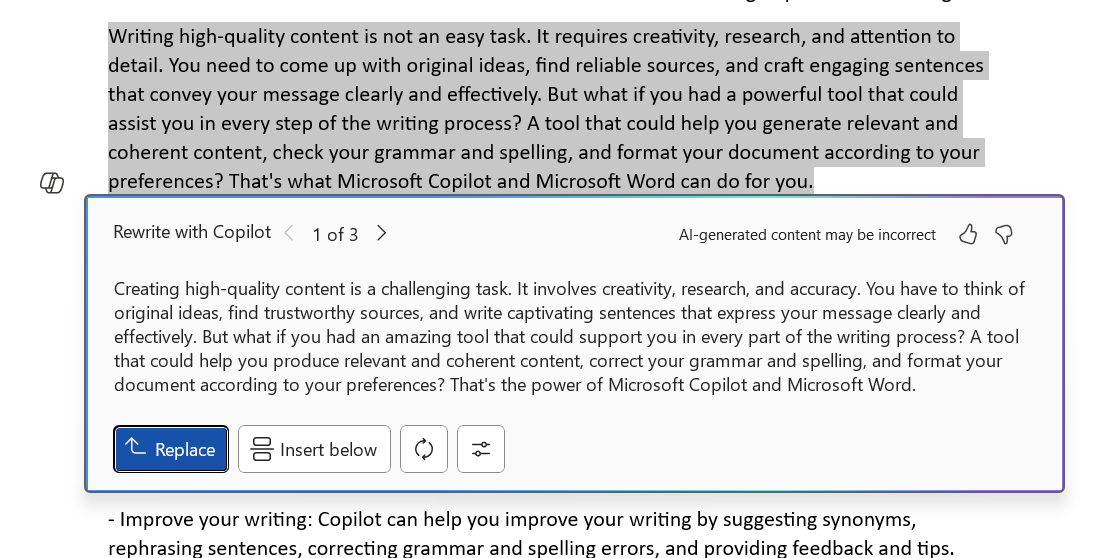This screenshot has width=1120, height=558.
Task: Regenerate the Copilot rewrite
Action: coord(424,449)
